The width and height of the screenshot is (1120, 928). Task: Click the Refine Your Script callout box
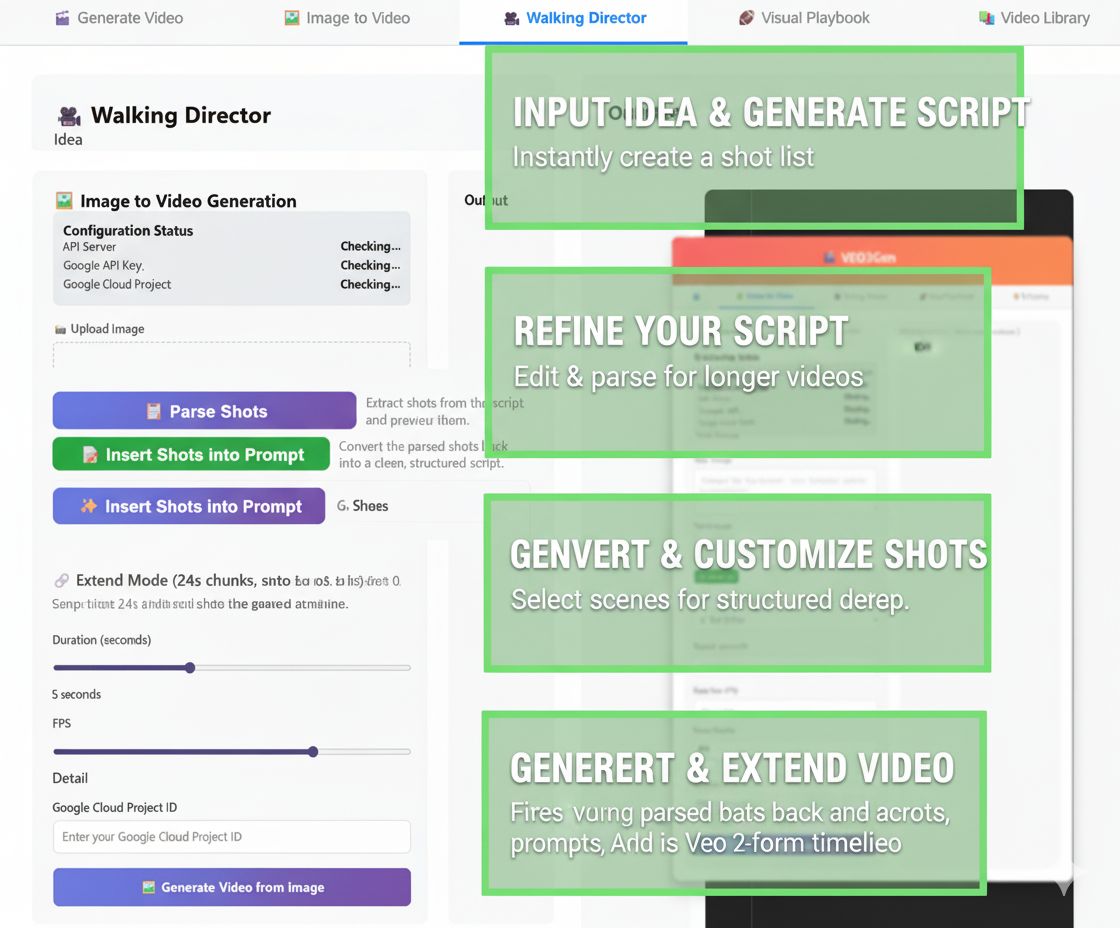(x=737, y=362)
